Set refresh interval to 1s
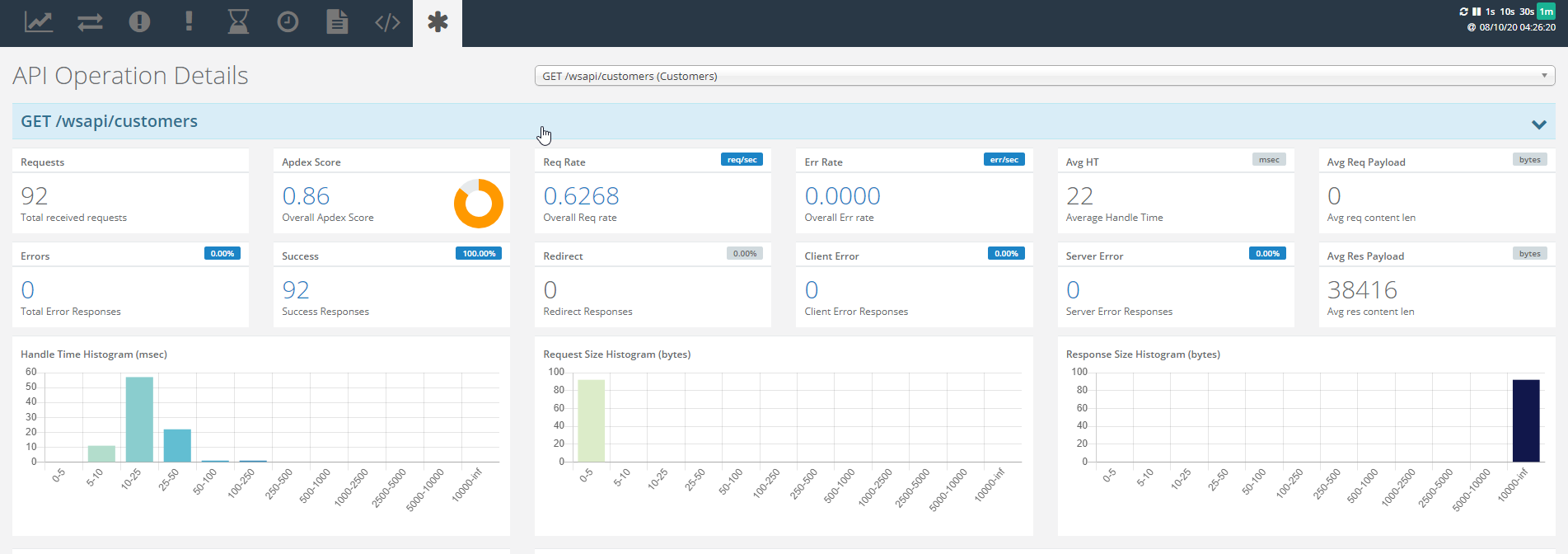Screen dimensions: 1568x554 (x=1491, y=12)
